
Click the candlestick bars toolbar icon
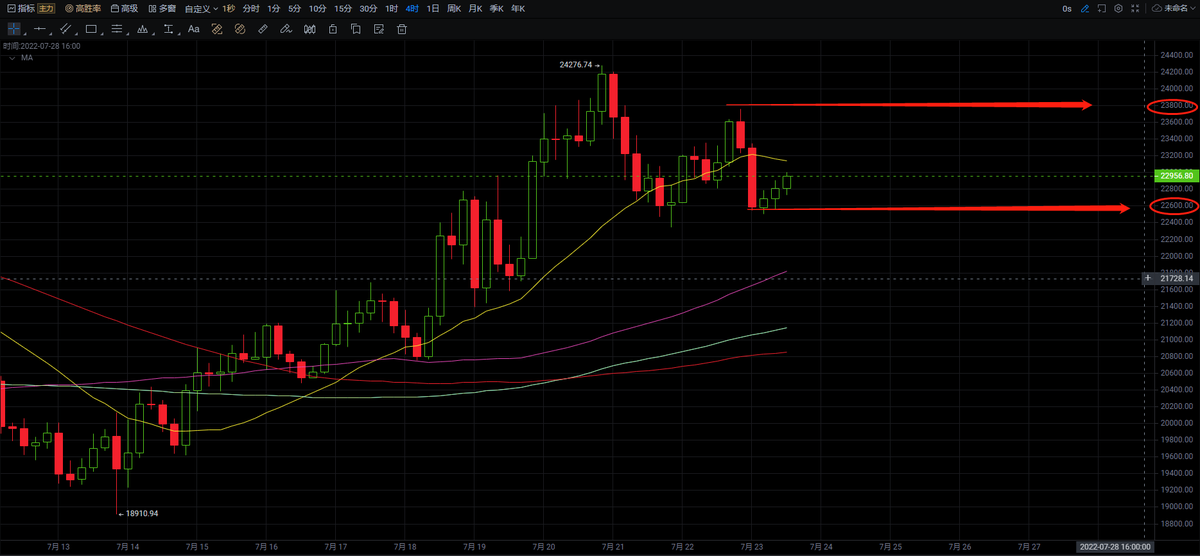310,29
